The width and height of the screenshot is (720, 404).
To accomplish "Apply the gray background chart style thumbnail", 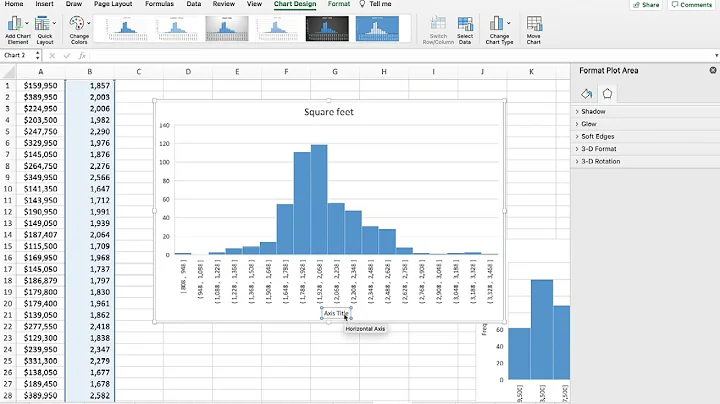I will pos(227,29).
